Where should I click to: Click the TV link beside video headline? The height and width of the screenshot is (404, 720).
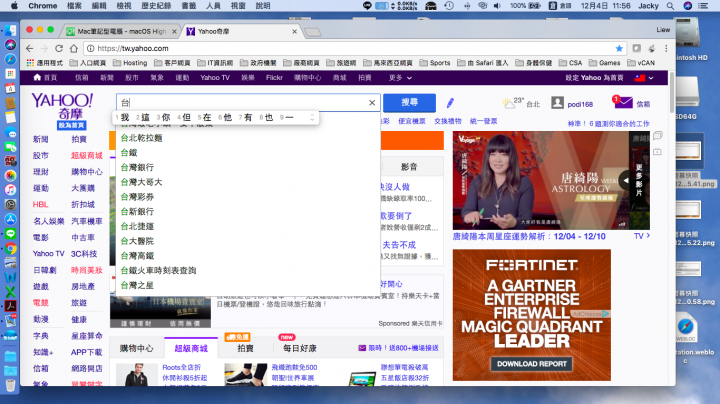[x=641, y=236]
